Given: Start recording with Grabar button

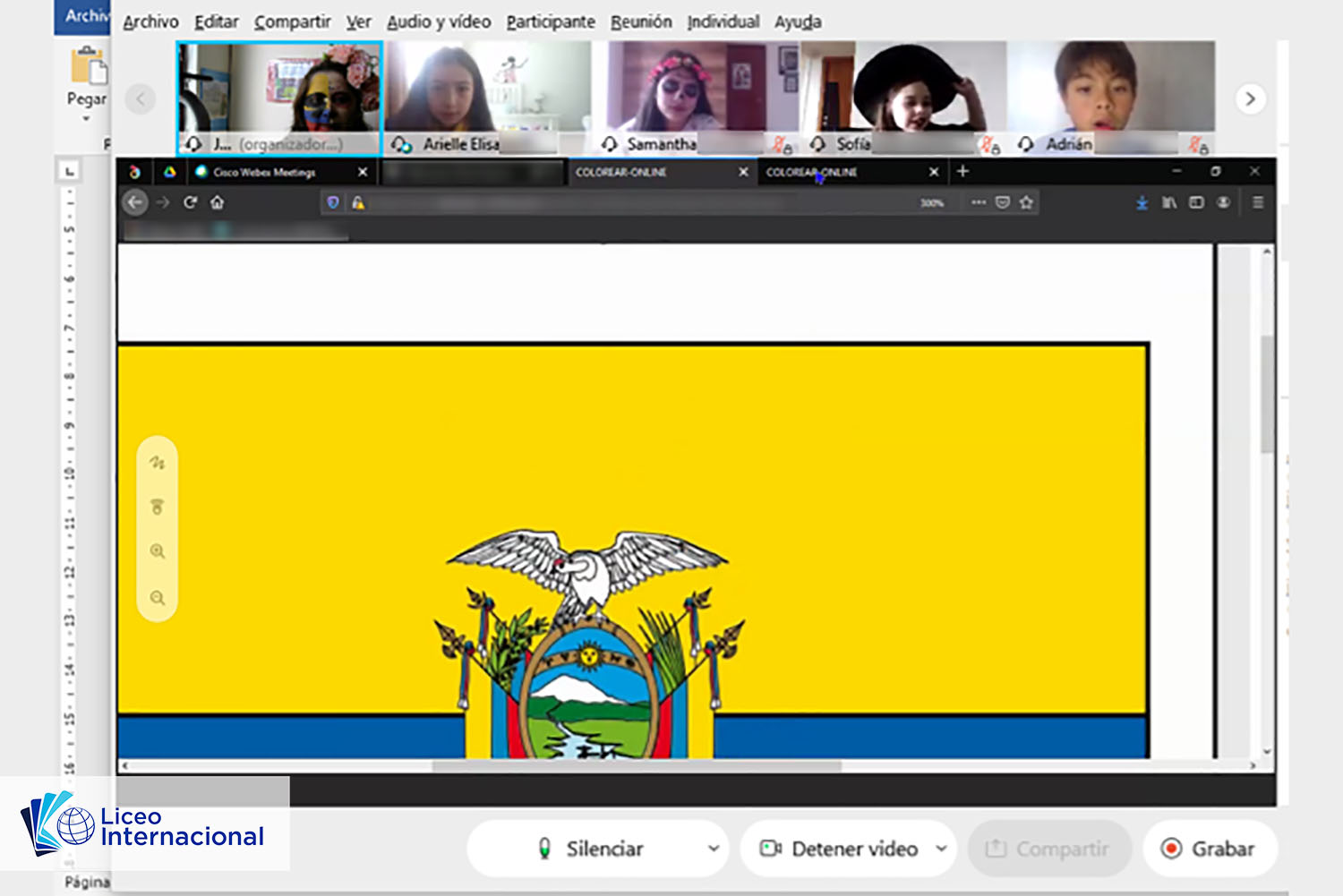Looking at the screenshot, I should pyautogui.click(x=1210, y=849).
